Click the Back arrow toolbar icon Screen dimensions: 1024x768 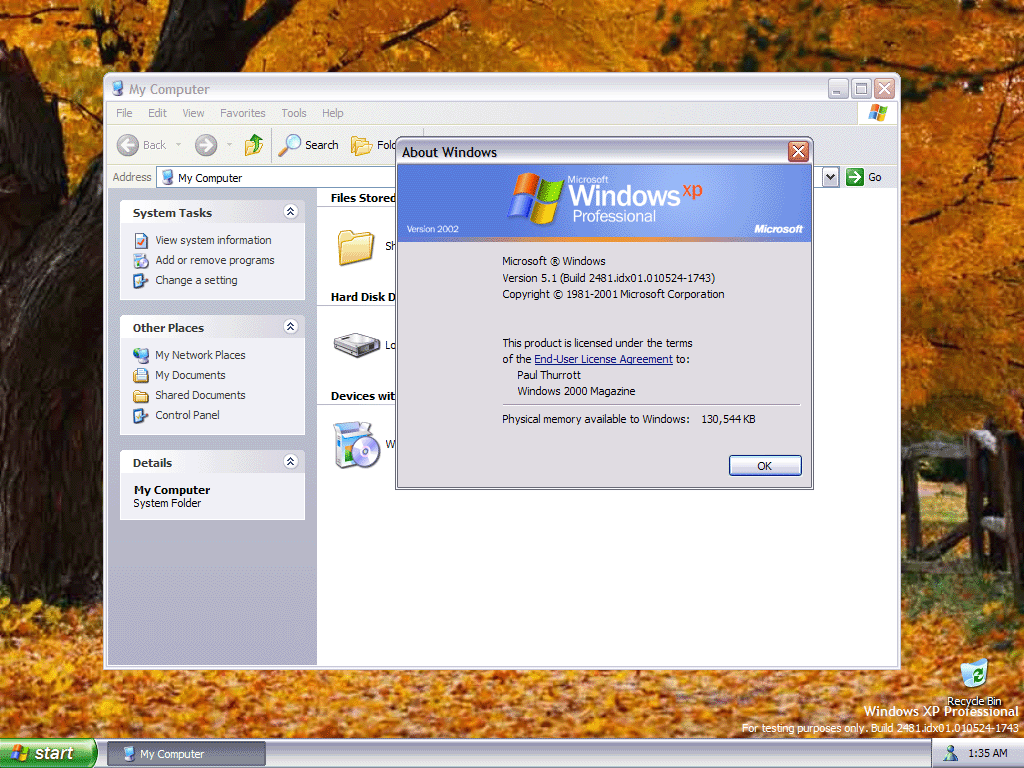[x=128, y=145]
